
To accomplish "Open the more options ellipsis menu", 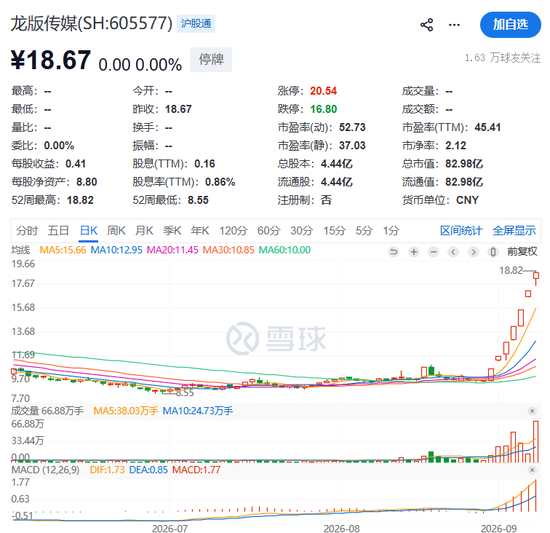I will 454,25.
